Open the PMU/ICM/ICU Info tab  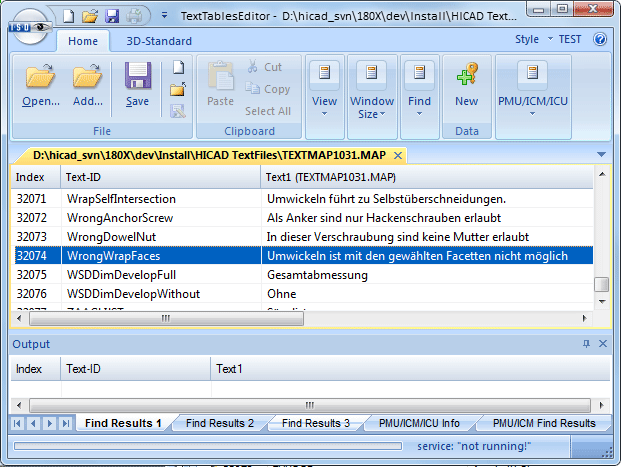(x=419, y=423)
